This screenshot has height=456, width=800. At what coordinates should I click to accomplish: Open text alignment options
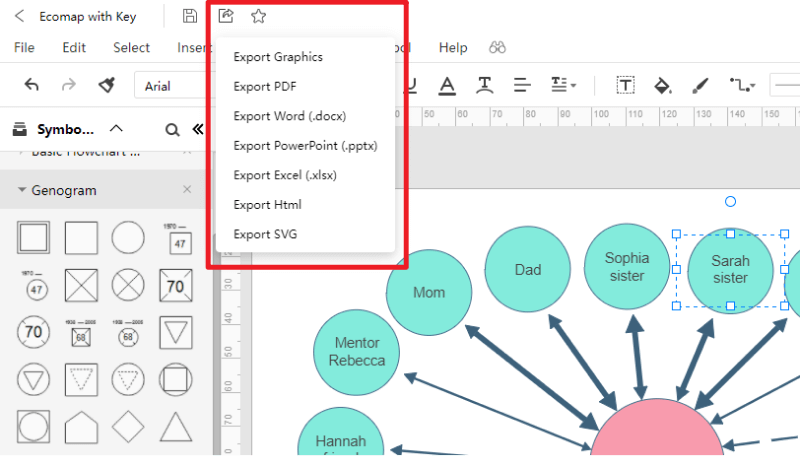click(522, 85)
